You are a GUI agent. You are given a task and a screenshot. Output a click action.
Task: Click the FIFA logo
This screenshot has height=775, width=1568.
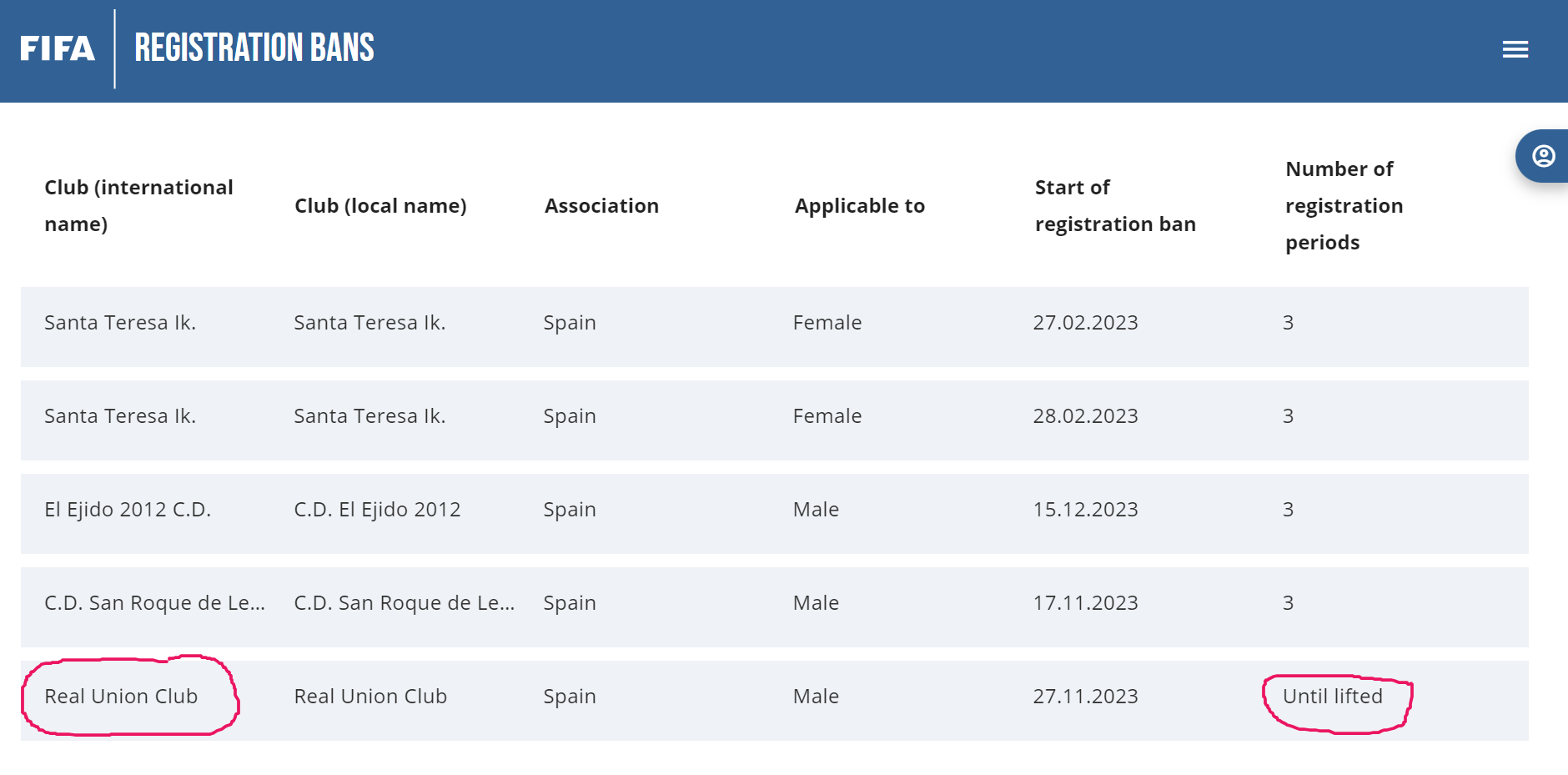click(58, 48)
